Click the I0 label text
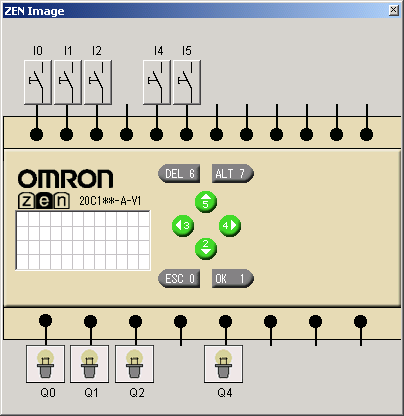This screenshot has width=404, height=416. click(38, 51)
